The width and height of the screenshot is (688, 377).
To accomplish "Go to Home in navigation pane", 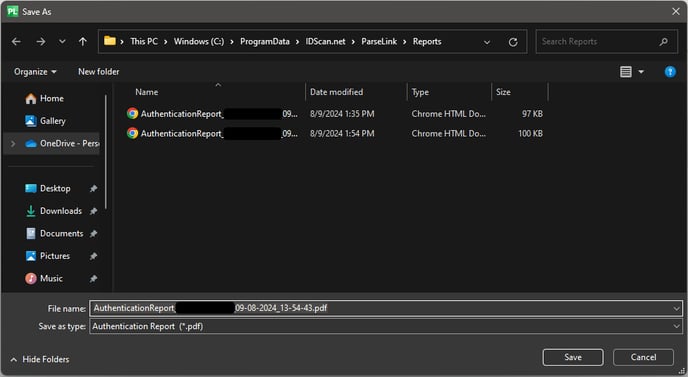I will (x=51, y=98).
